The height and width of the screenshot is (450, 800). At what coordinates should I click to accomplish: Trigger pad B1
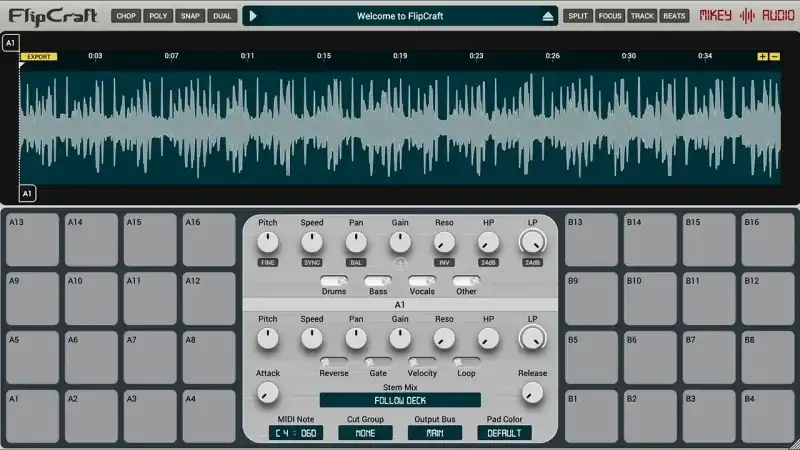click(x=591, y=416)
